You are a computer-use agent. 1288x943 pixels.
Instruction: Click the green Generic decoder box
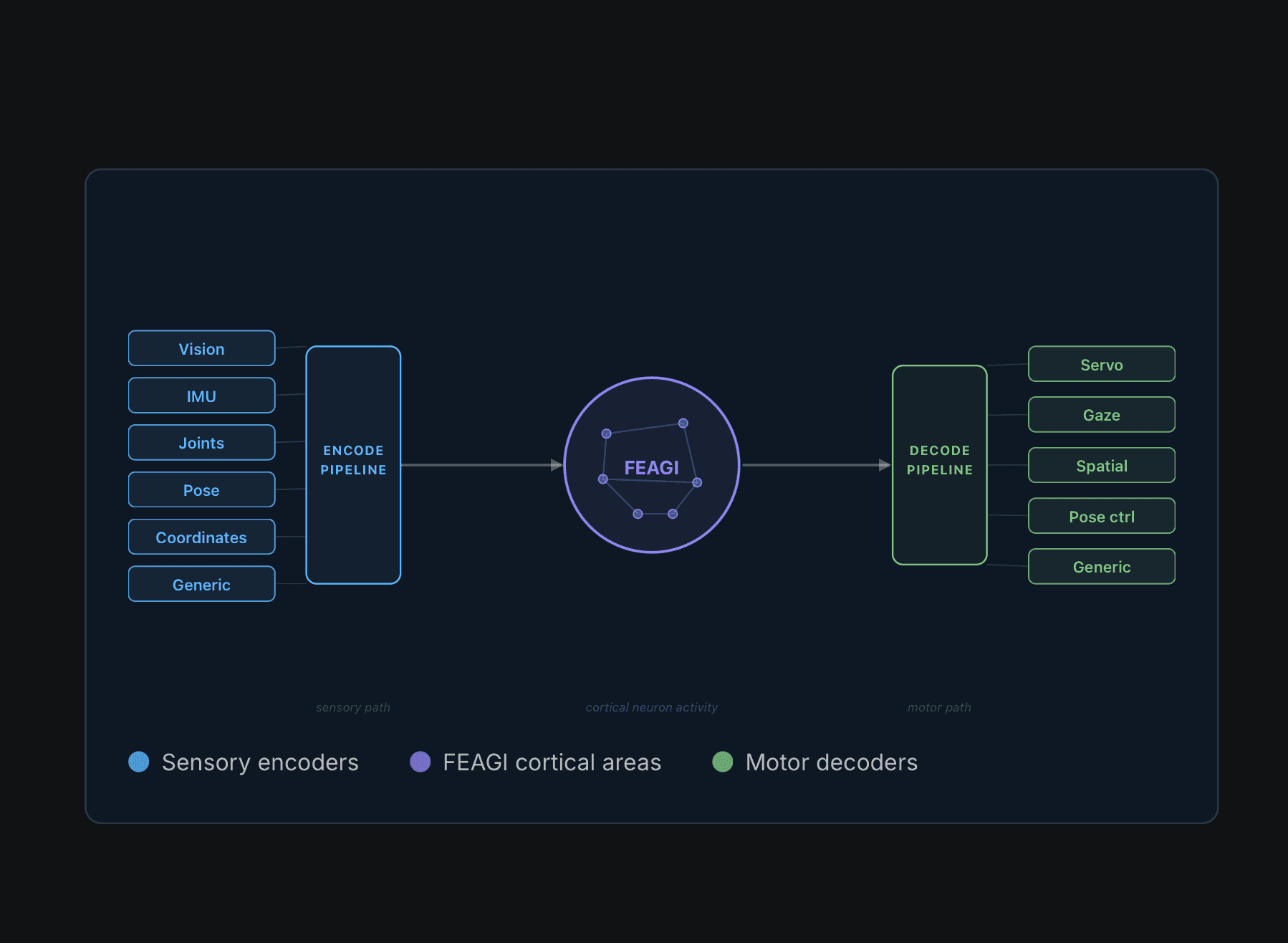click(1101, 567)
